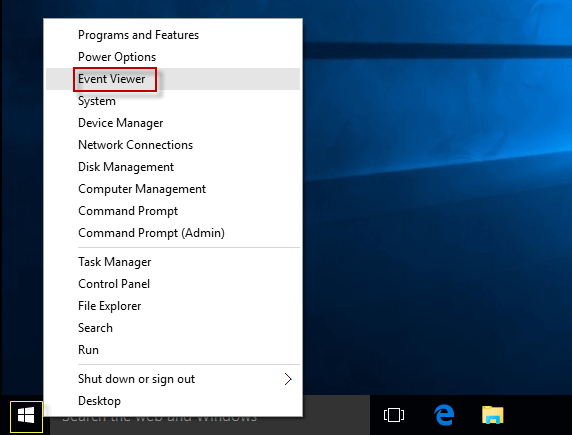Screen dimensions: 572x435
Task: Launch Microsoft Edge from the taskbar
Action: point(444,415)
